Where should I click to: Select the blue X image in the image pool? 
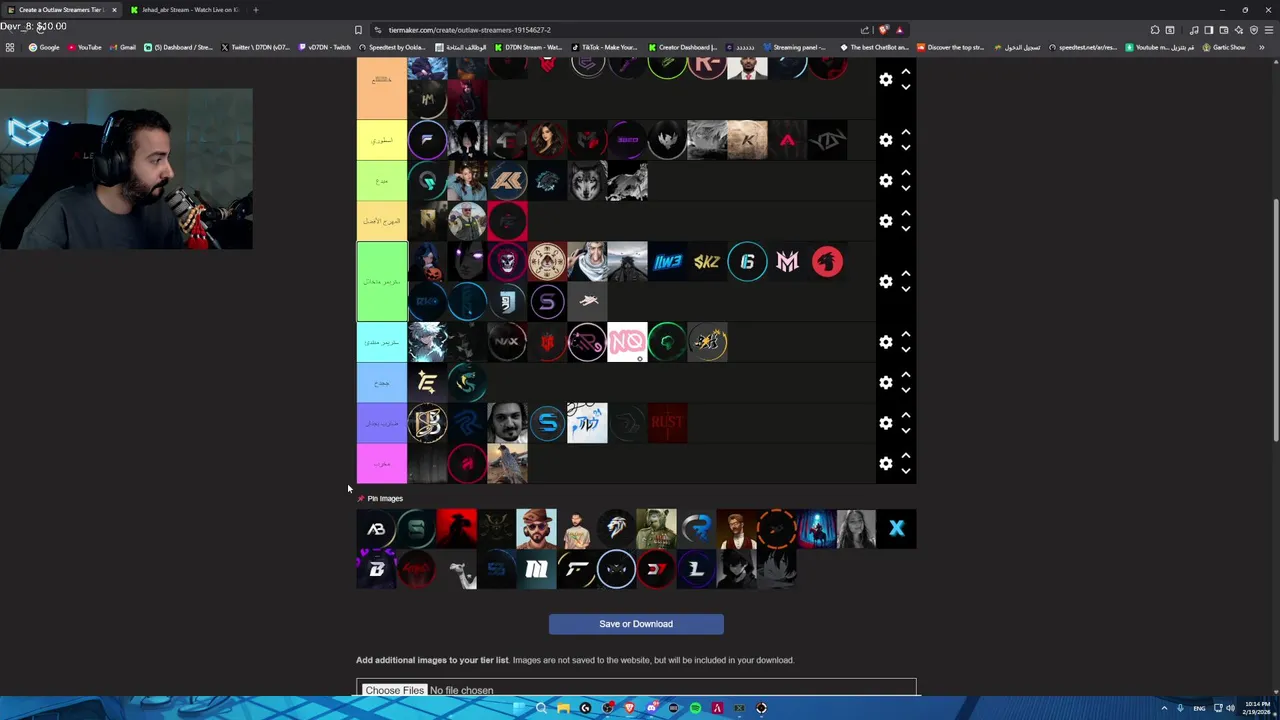[x=896, y=529]
